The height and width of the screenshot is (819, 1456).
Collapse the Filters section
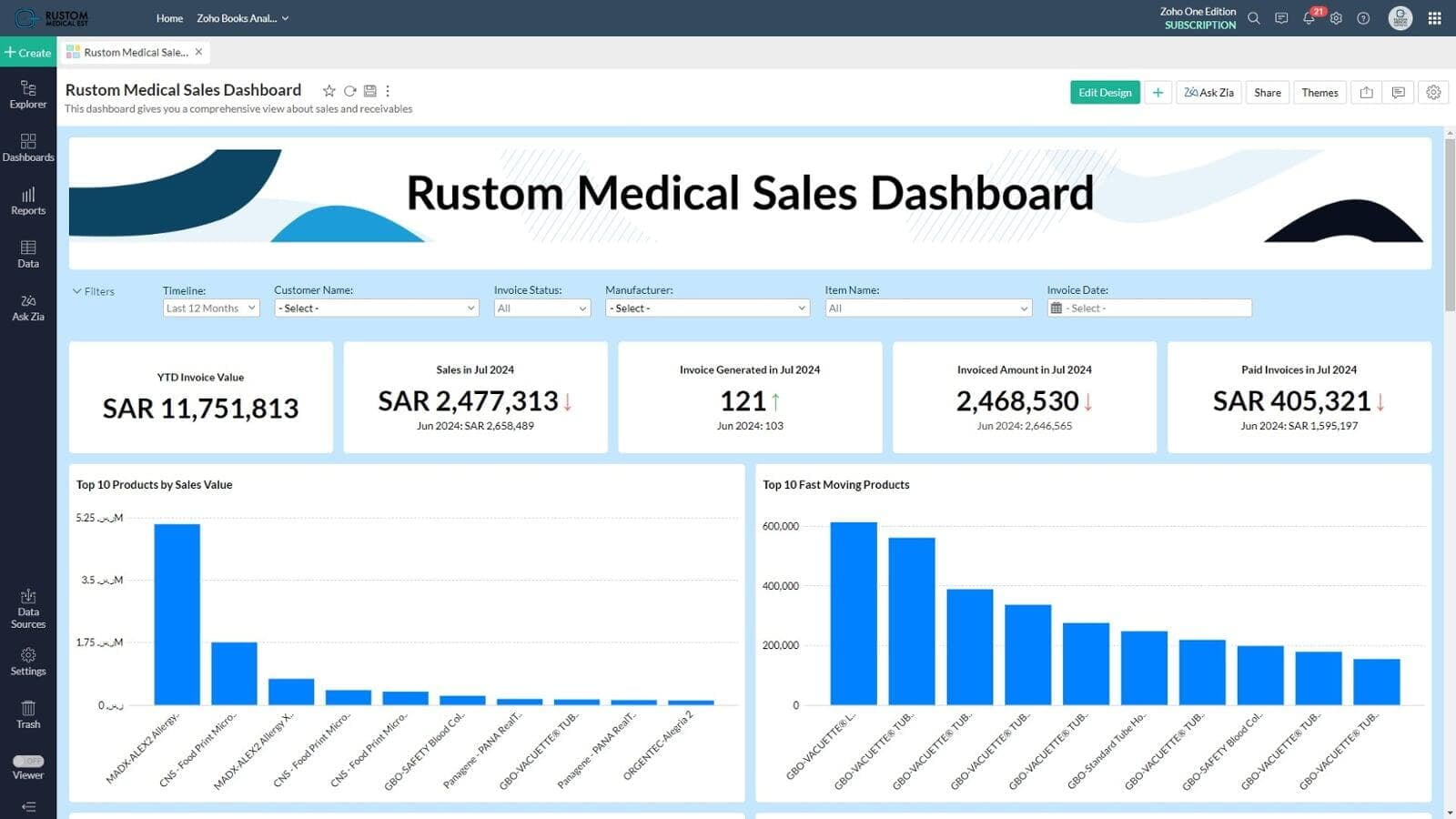click(93, 291)
